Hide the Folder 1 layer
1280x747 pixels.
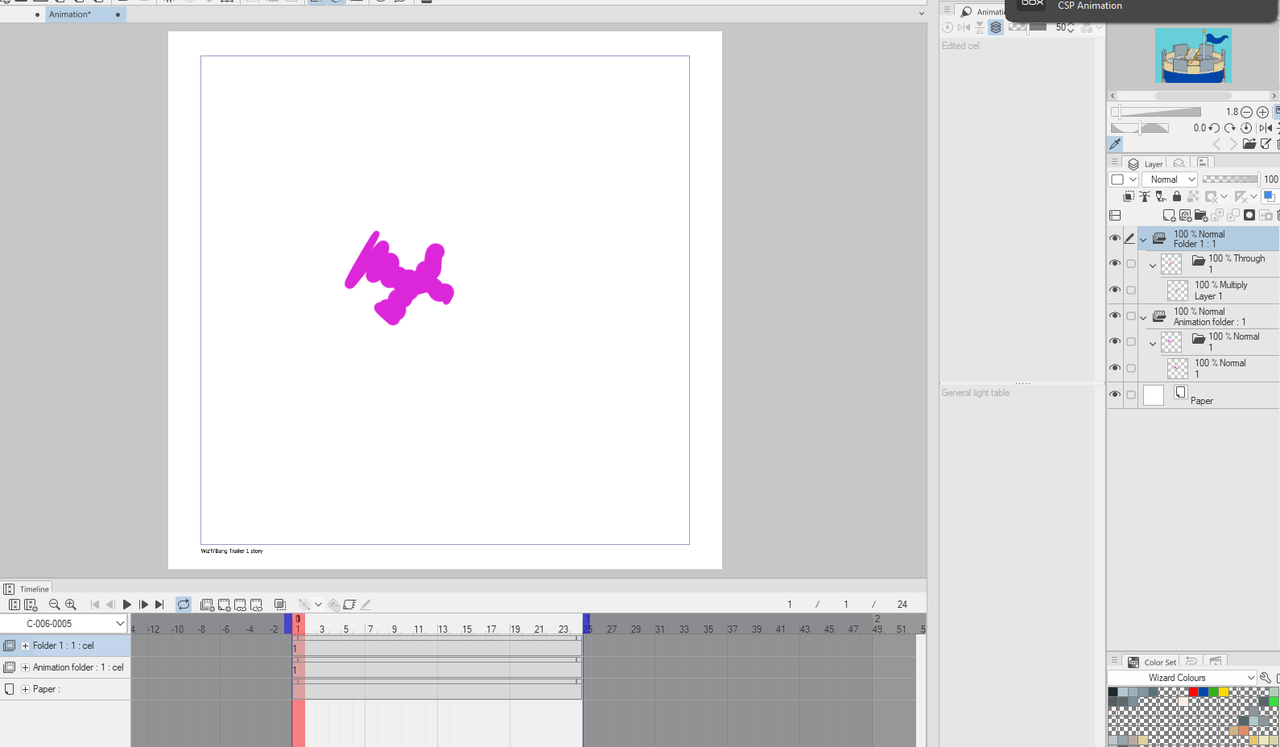[1114, 238]
